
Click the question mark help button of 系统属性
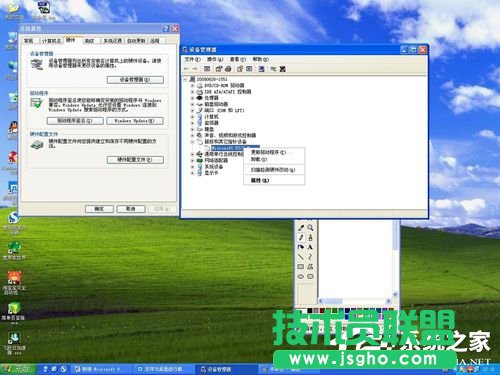pyautogui.click(x=166, y=29)
